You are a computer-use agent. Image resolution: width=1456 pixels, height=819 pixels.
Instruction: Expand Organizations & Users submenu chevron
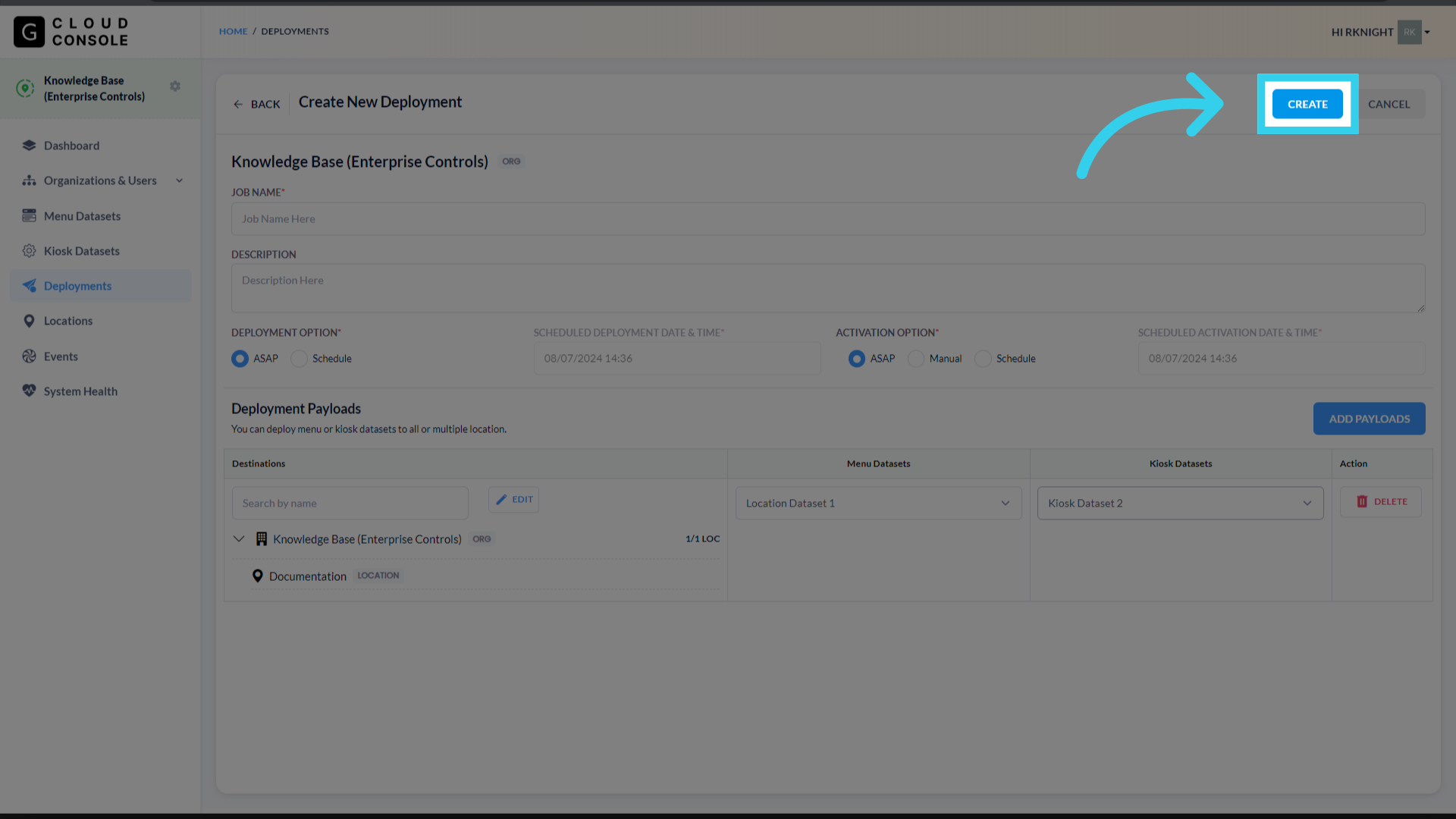pos(180,180)
